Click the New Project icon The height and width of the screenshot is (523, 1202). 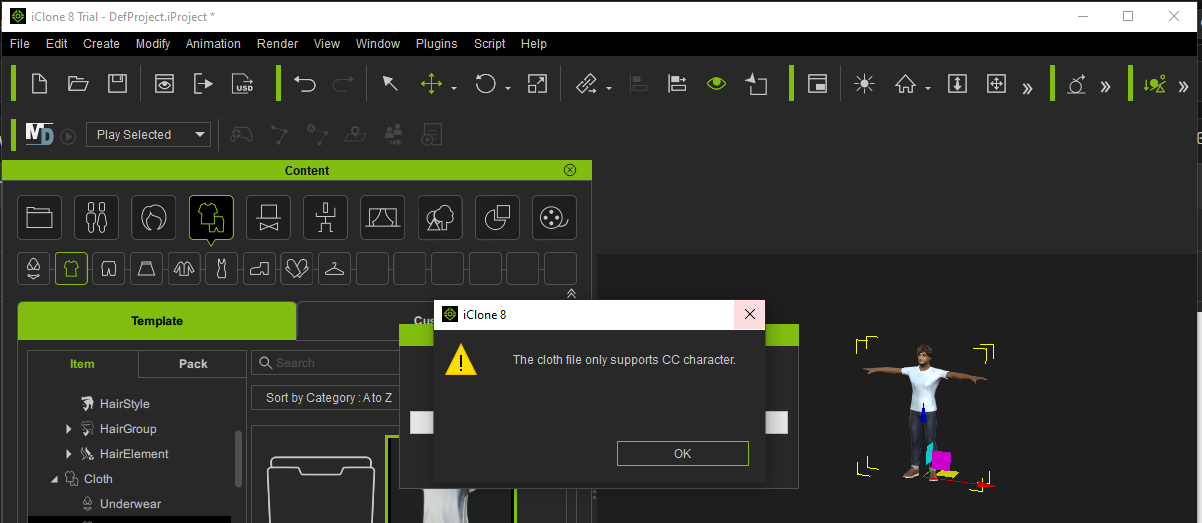(39, 84)
